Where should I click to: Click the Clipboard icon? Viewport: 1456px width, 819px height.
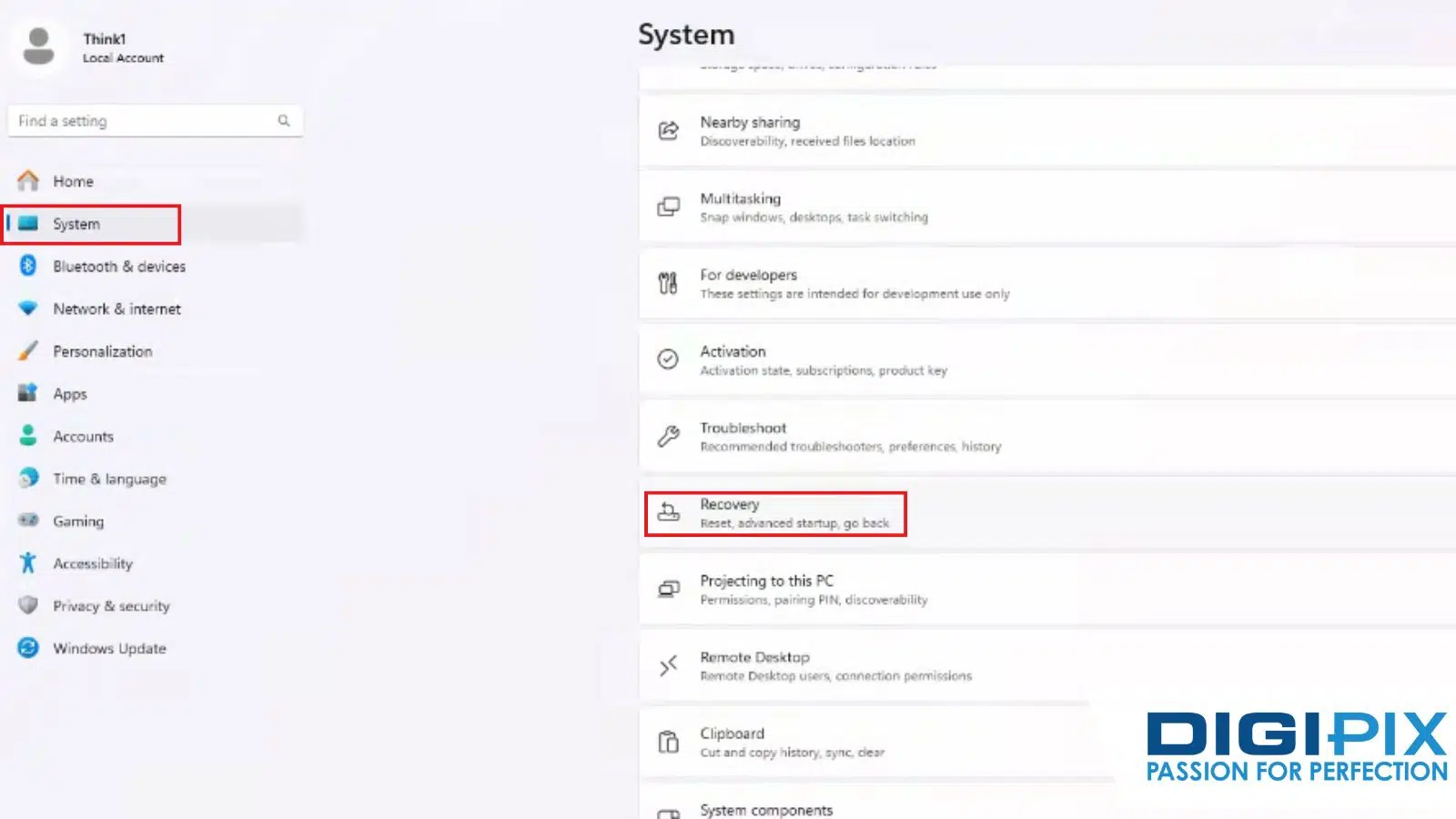click(669, 742)
